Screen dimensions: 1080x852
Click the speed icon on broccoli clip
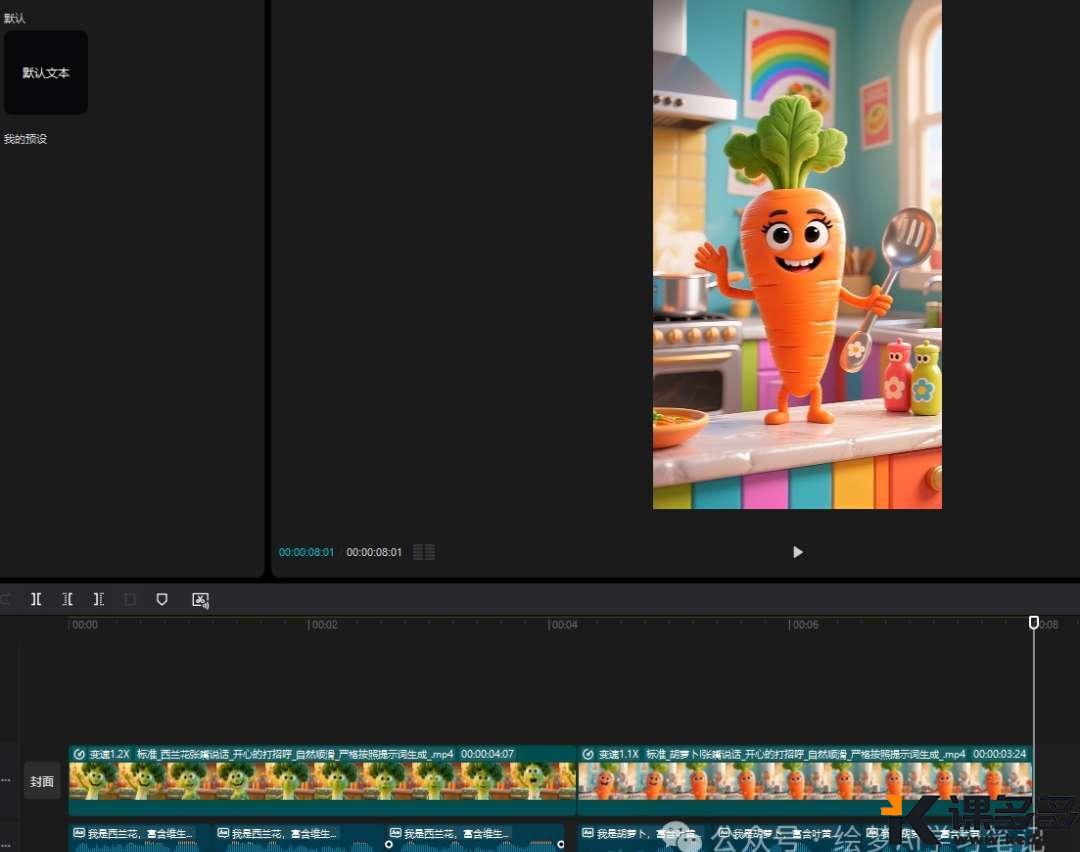point(79,754)
